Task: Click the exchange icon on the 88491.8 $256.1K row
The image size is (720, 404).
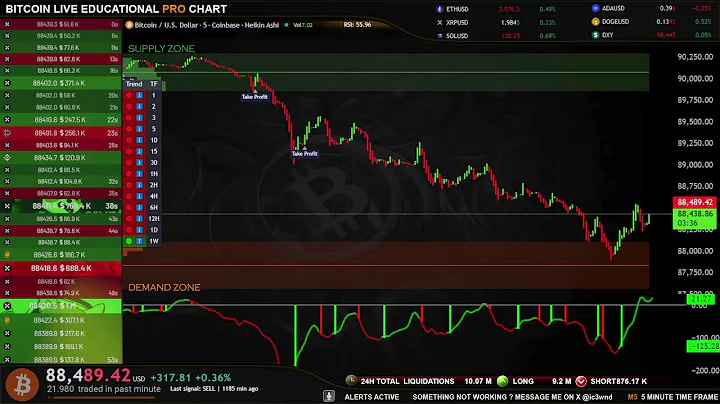Action: (7, 133)
